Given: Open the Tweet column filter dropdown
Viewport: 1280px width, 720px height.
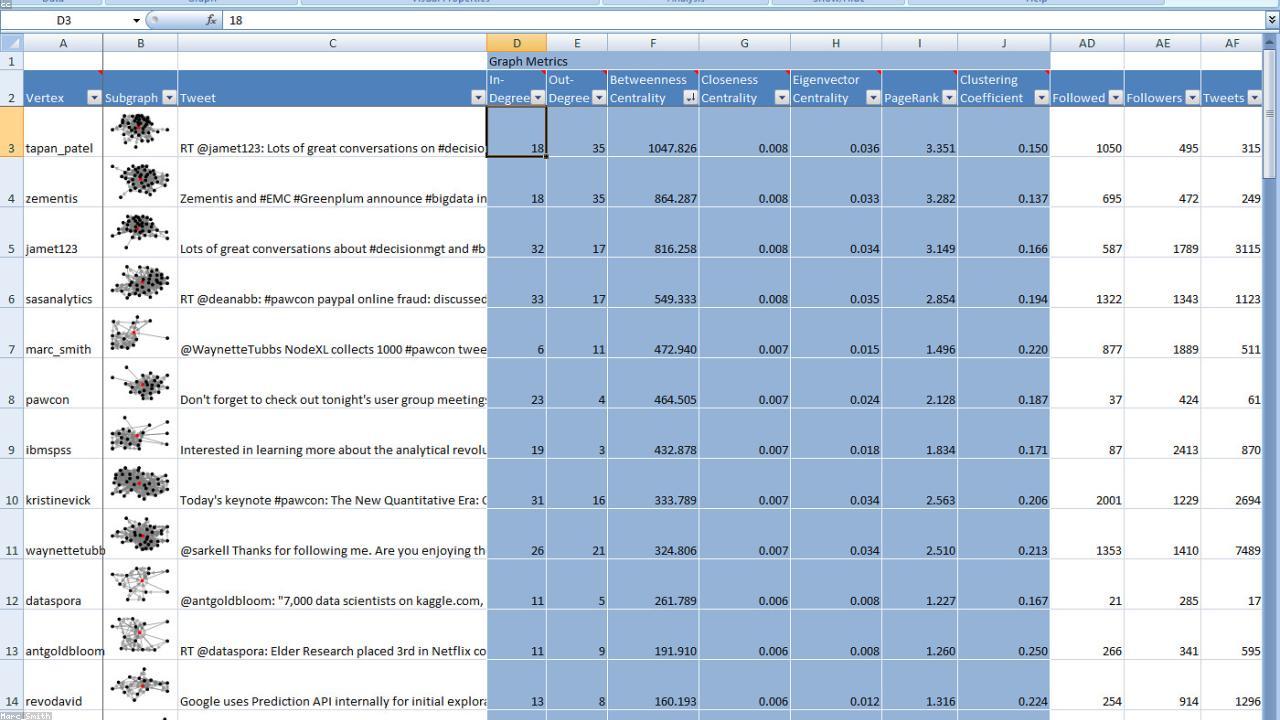Looking at the screenshot, I should pyautogui.click(x=478, y=98).
